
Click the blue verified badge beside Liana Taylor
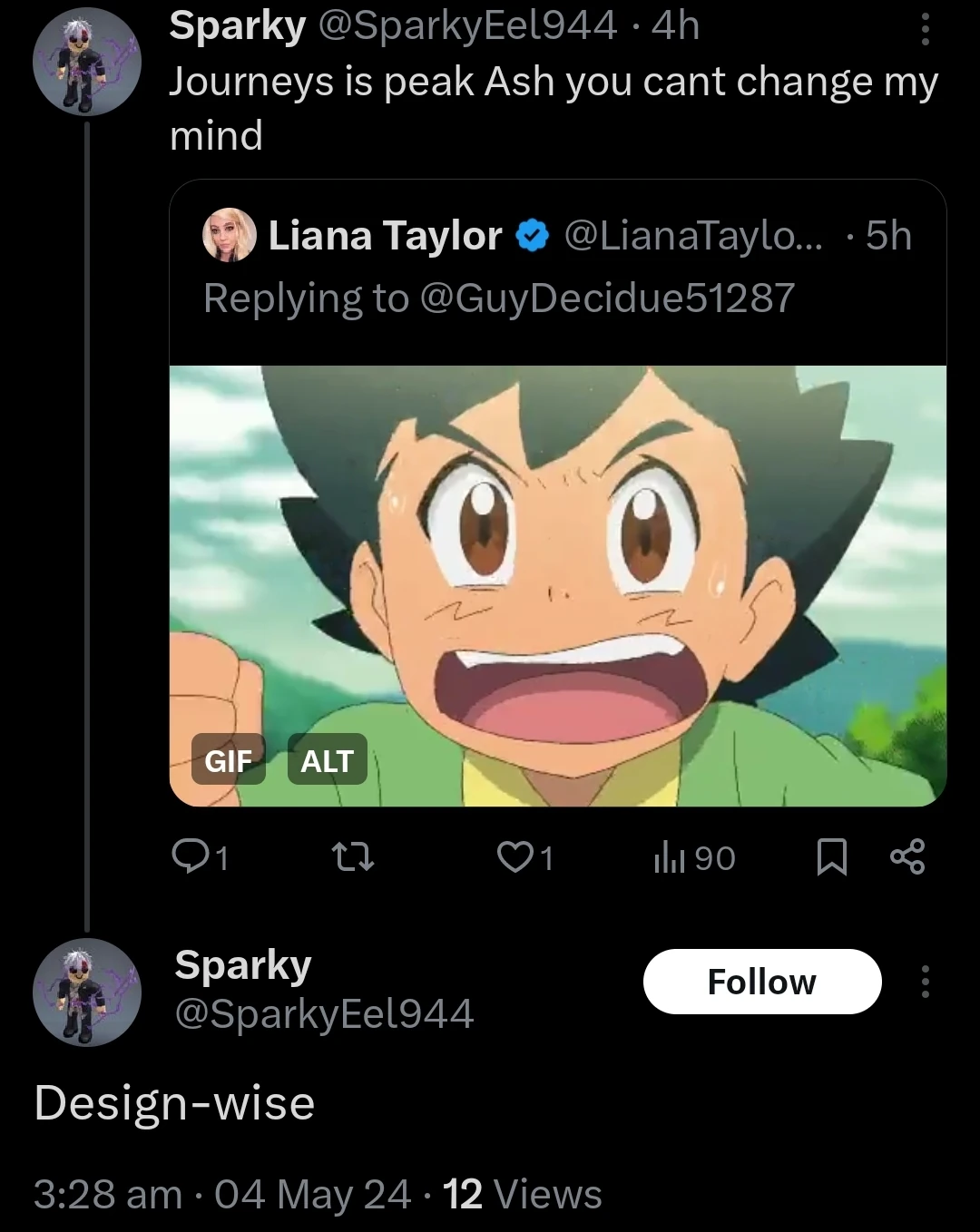[x=531, y=235]
